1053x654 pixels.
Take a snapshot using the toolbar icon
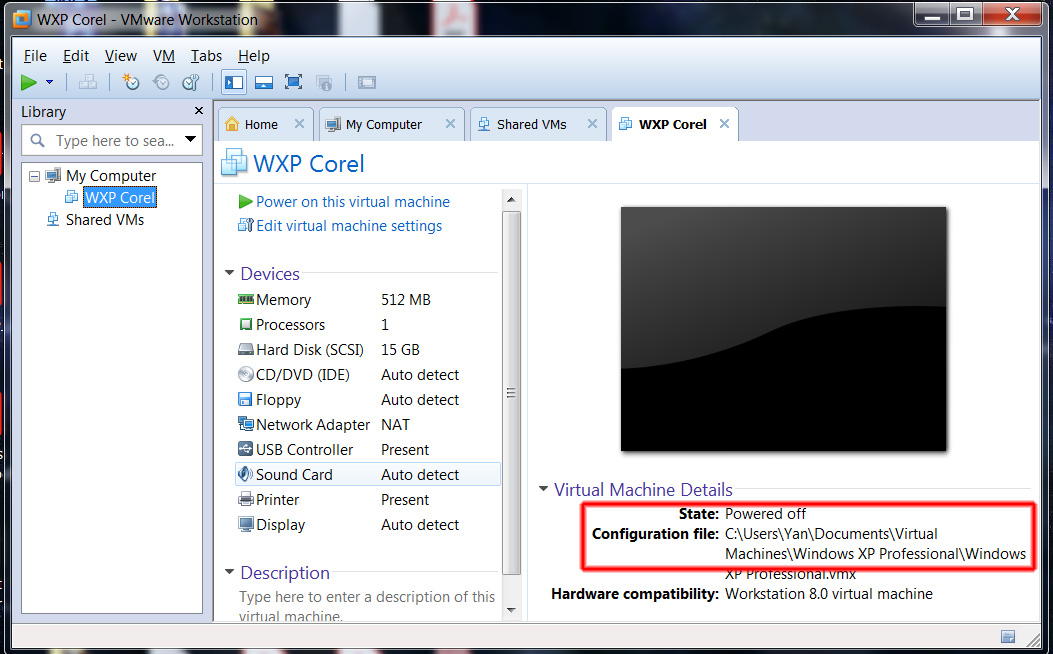click(x=130, y=83)
